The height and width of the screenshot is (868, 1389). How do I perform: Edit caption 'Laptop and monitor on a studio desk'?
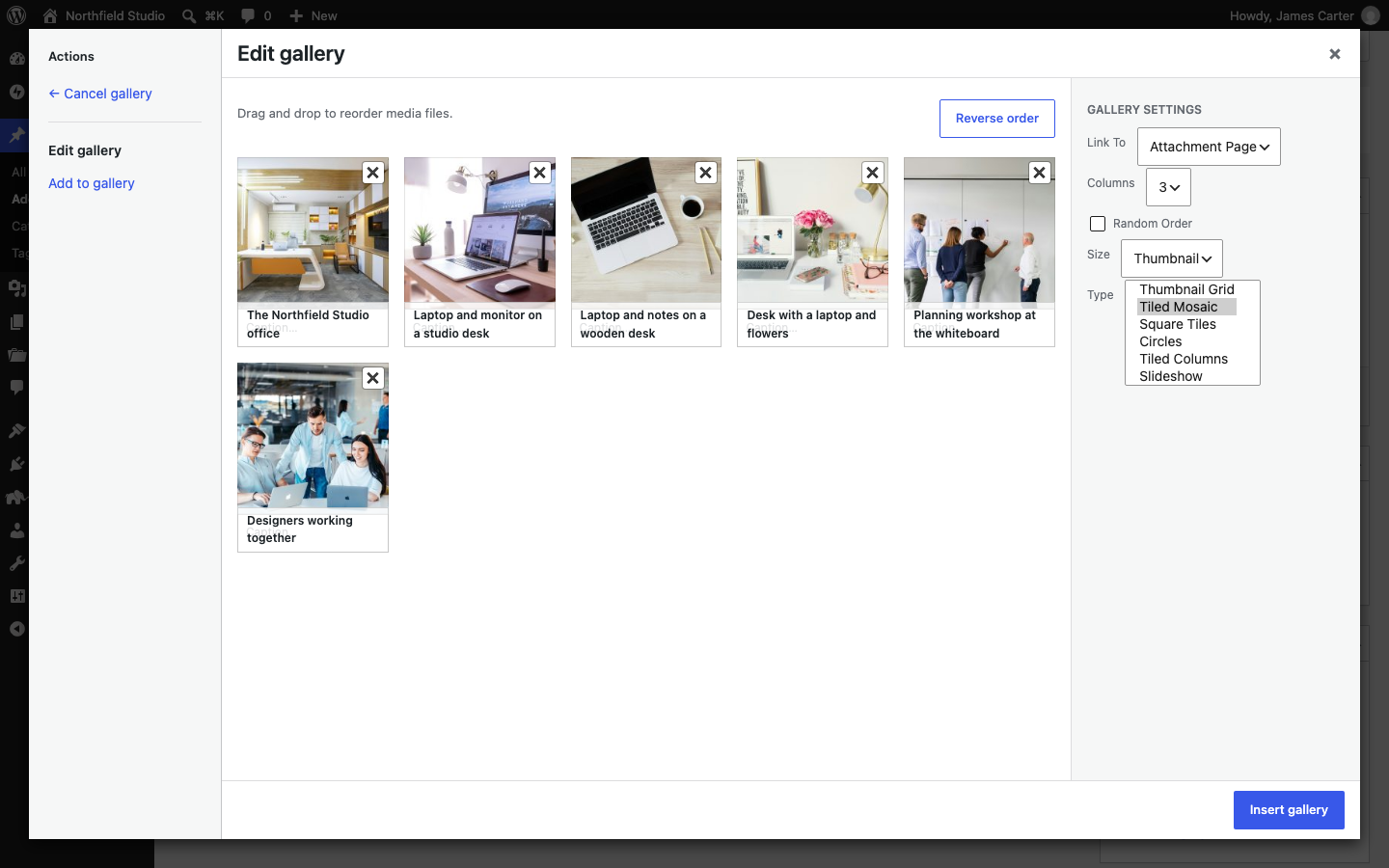[x=479, y=325]
